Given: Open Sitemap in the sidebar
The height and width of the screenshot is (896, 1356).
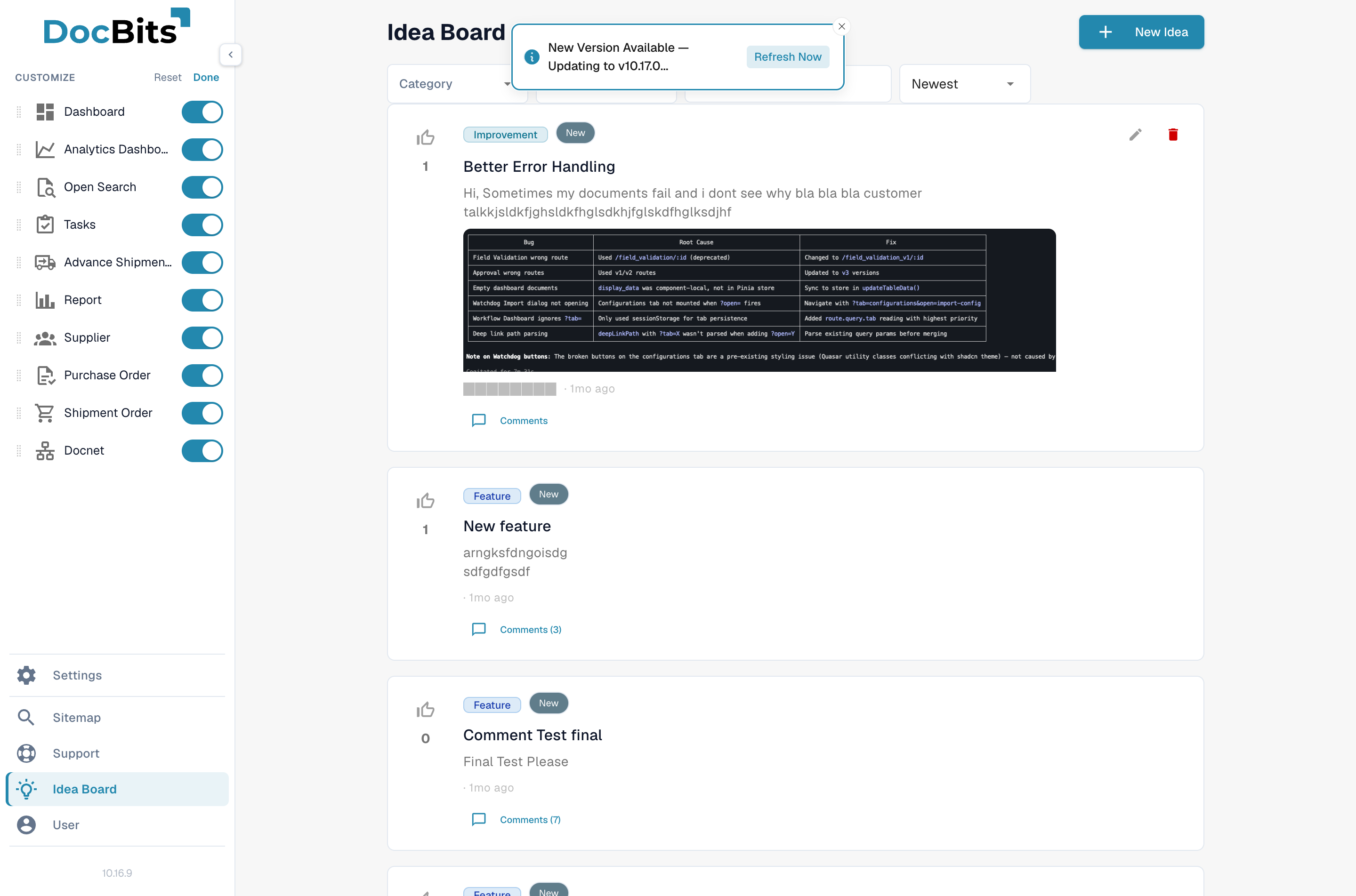Looking at the screenshot, I should pos(117,718).
